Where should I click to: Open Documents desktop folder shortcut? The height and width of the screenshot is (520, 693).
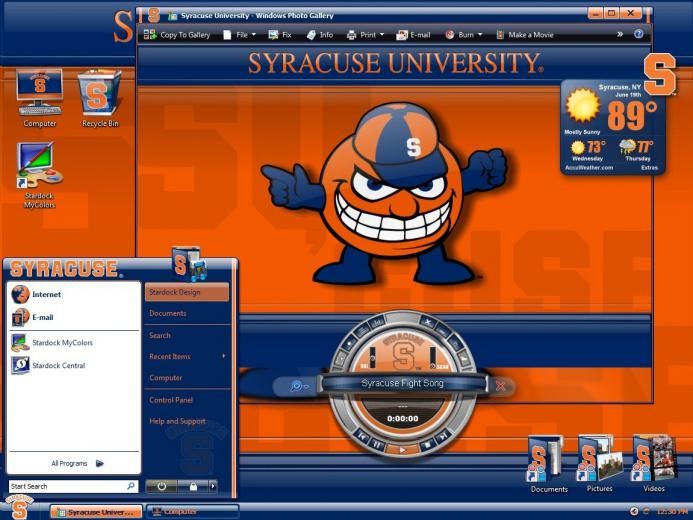548,464
